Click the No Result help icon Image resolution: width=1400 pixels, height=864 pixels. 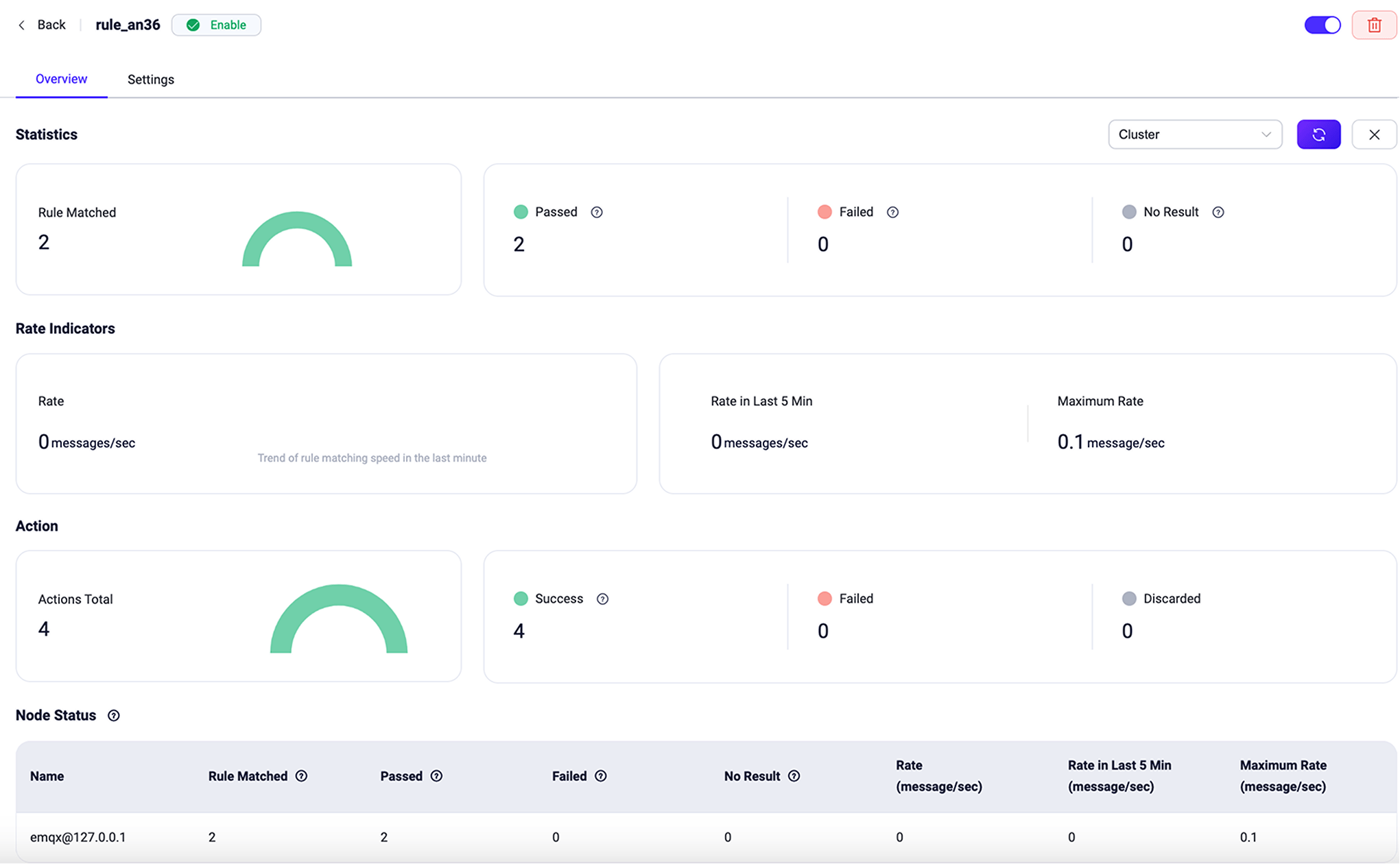click(x=1218, y=213)
